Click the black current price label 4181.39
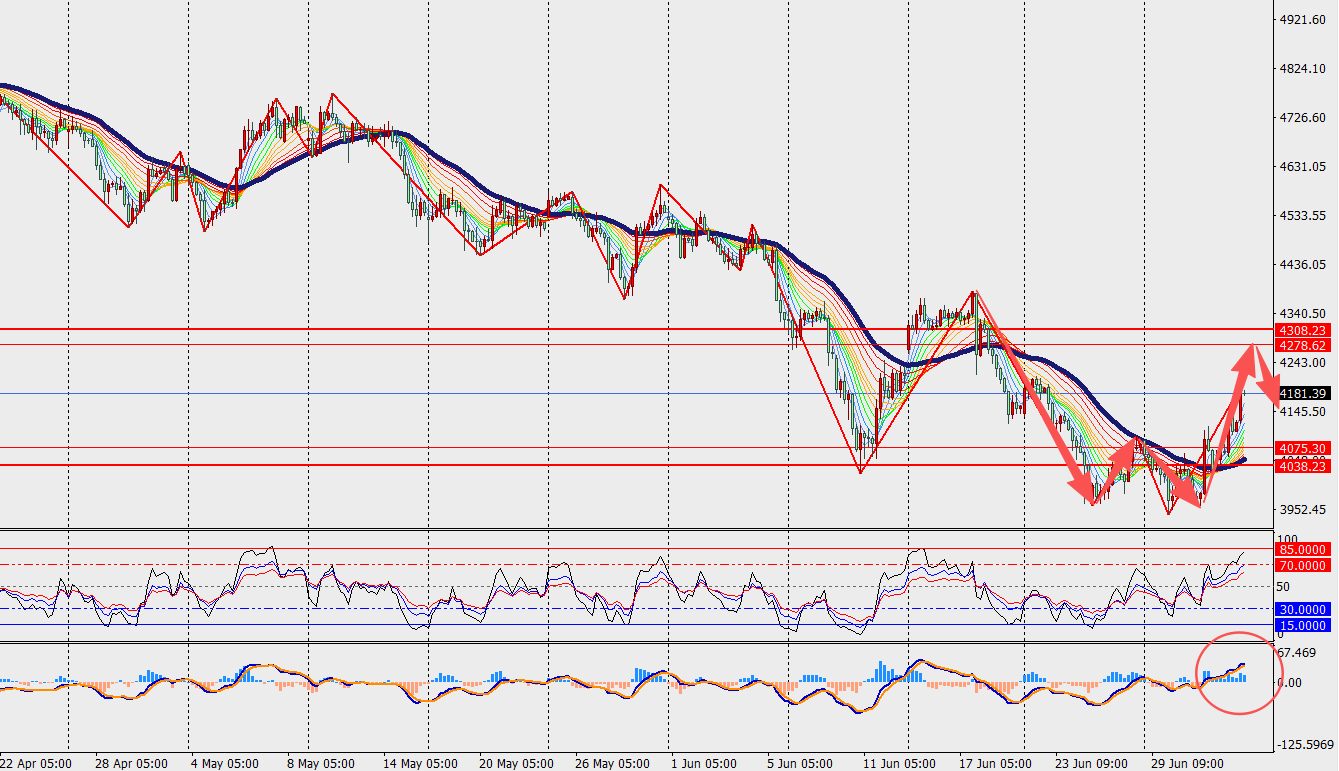Viewport: 1339px width, 771px height. [1304, 394]
